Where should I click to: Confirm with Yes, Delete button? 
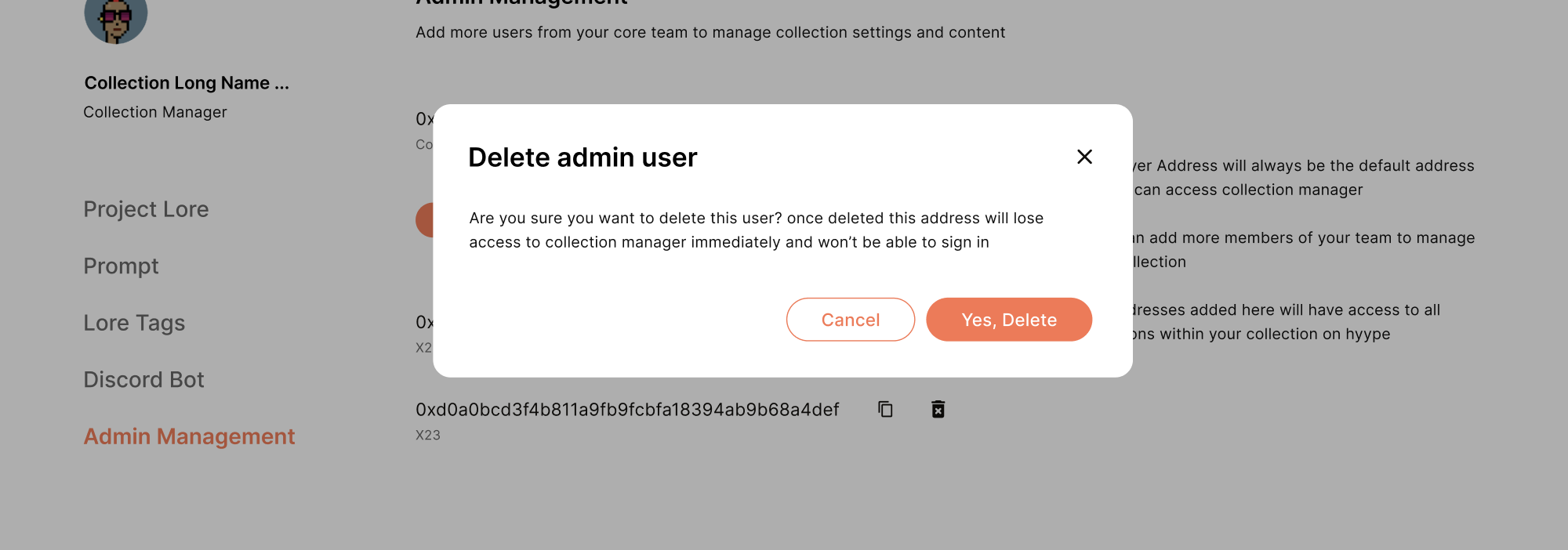pos(1009,320)
